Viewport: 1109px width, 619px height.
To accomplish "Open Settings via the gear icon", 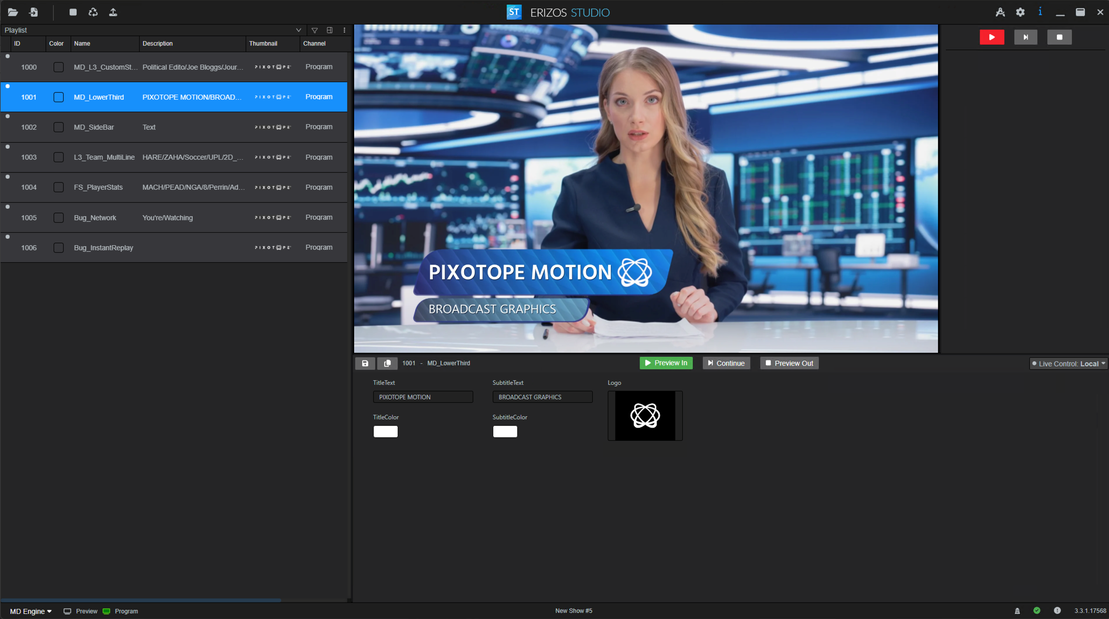I will click(1020, 12).
